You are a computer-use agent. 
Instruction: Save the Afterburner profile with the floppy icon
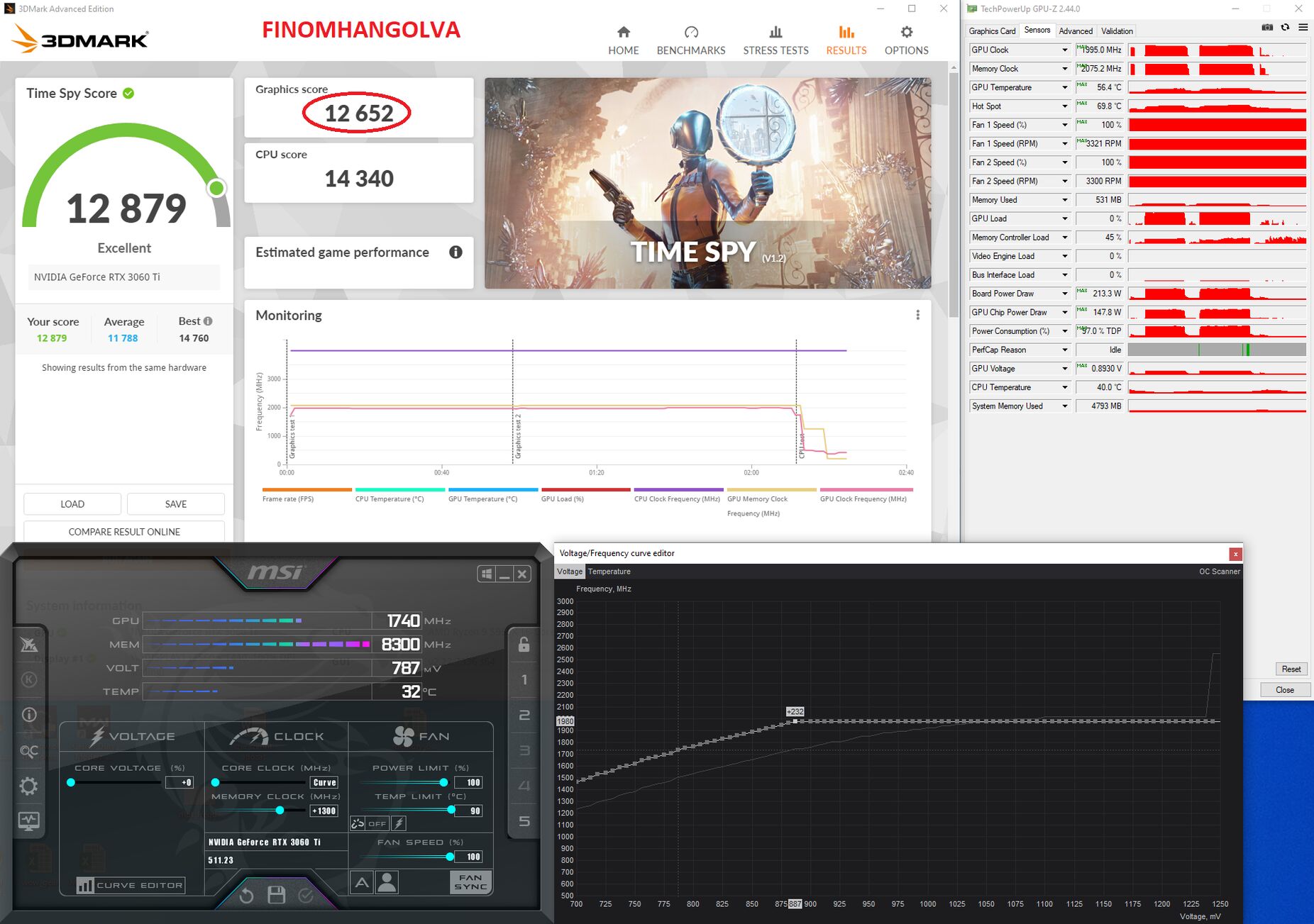click(x=276, y=895)
